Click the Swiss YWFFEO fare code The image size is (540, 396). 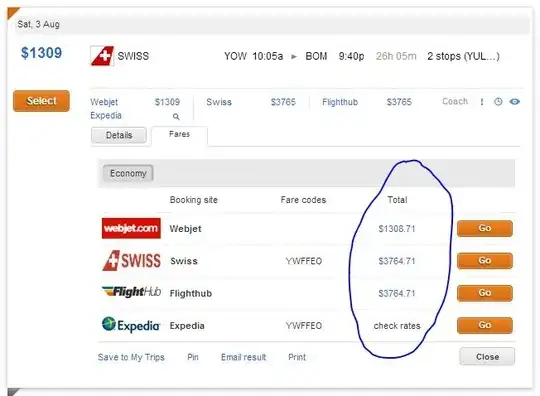[304, 261]
